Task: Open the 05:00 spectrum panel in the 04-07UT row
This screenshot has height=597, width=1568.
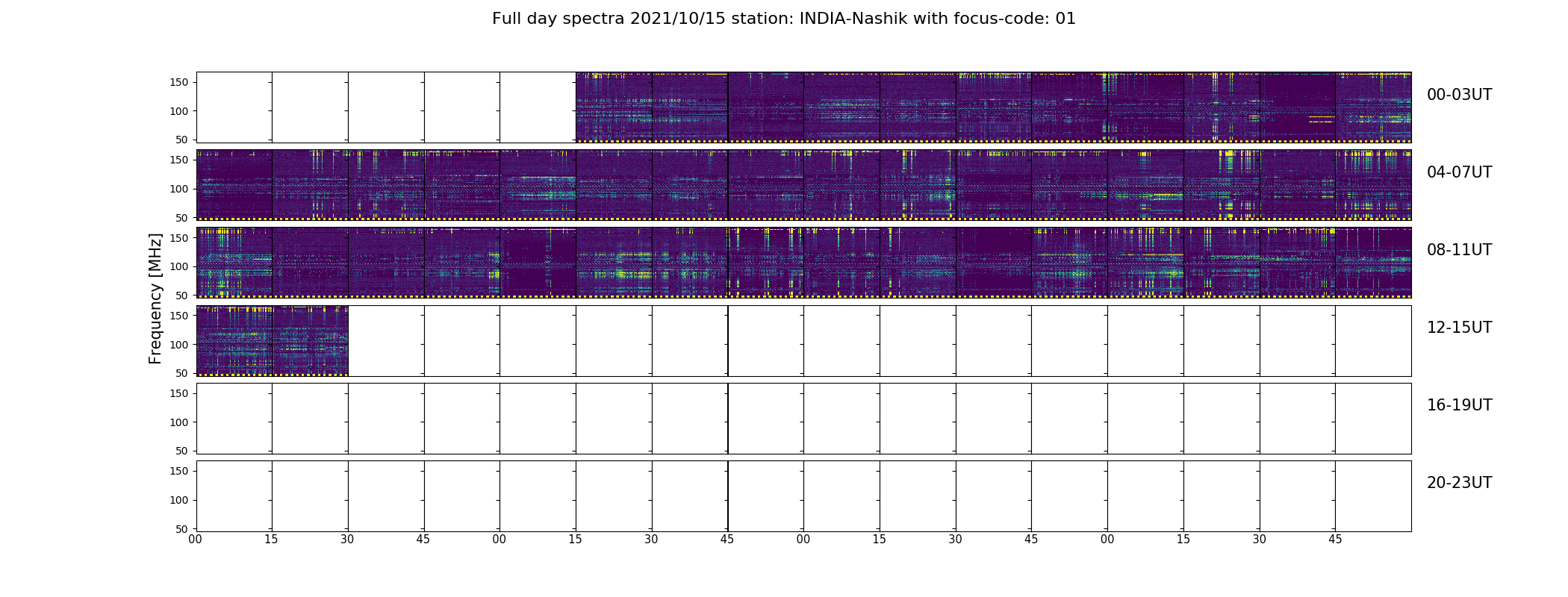Action: tap(538, 185)
